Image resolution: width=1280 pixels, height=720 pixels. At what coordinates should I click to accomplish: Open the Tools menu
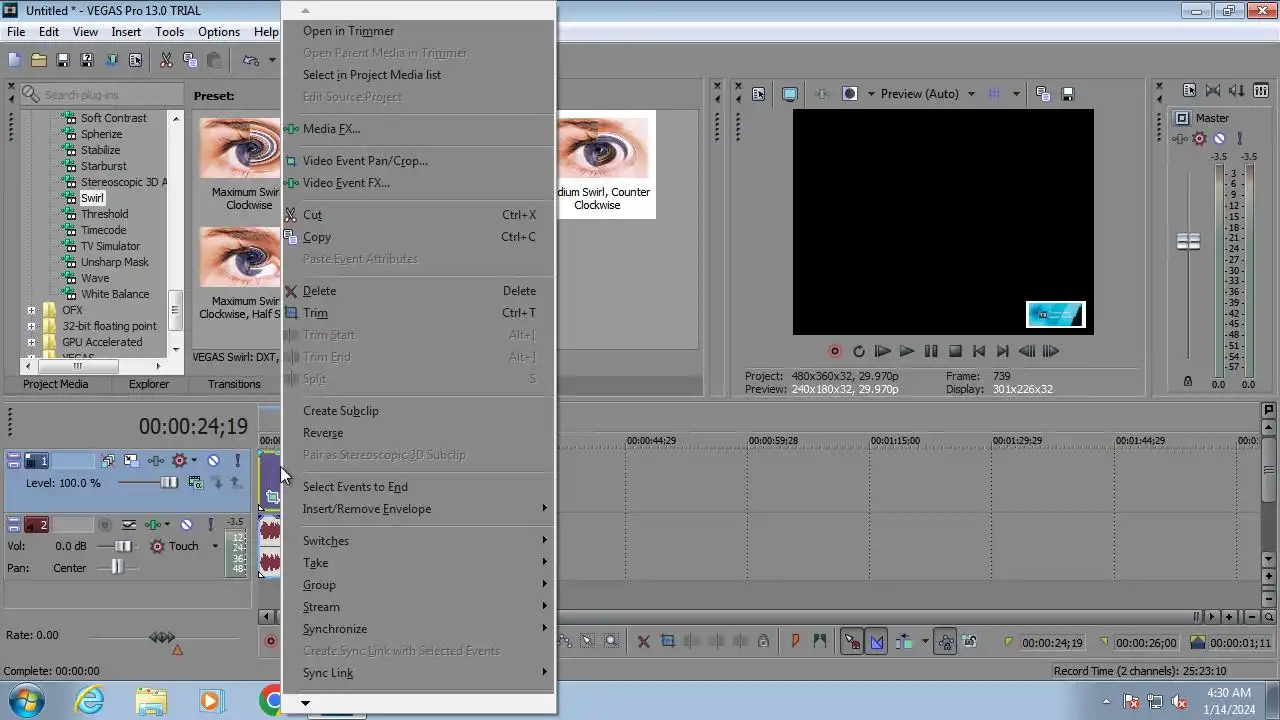tap(169, 32)
